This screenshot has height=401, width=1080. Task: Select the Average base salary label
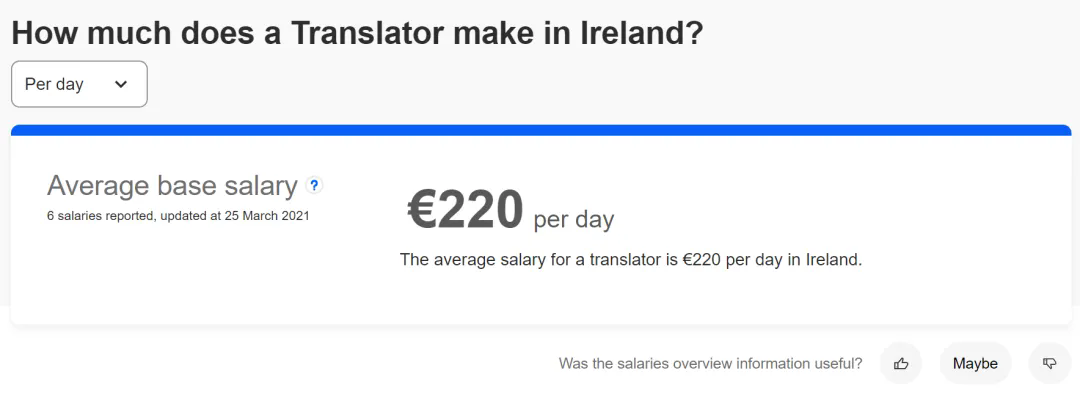(172, 186)
